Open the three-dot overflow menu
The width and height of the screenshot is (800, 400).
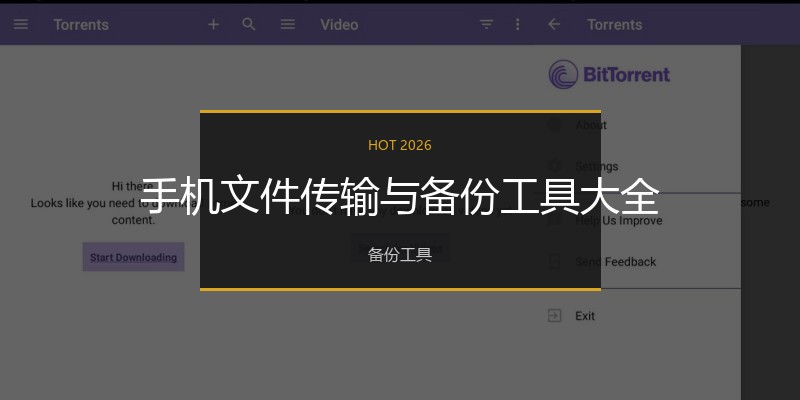coord(517,24)
